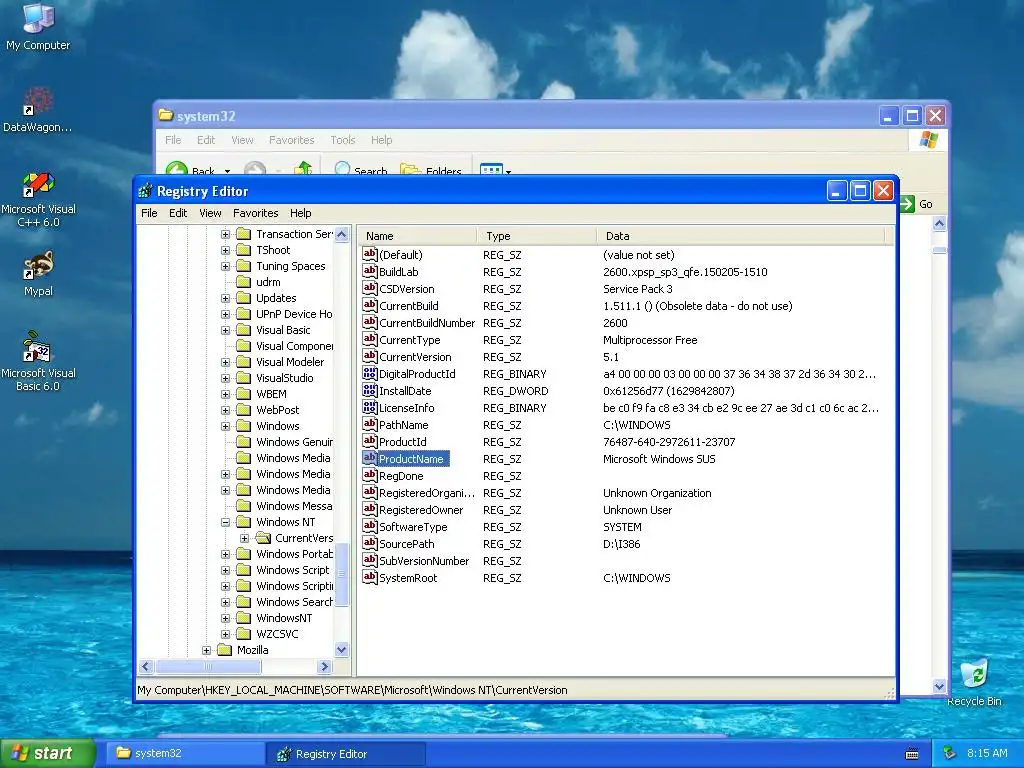Click the Start button
The image size is (1024, 768).
(48, 753)
